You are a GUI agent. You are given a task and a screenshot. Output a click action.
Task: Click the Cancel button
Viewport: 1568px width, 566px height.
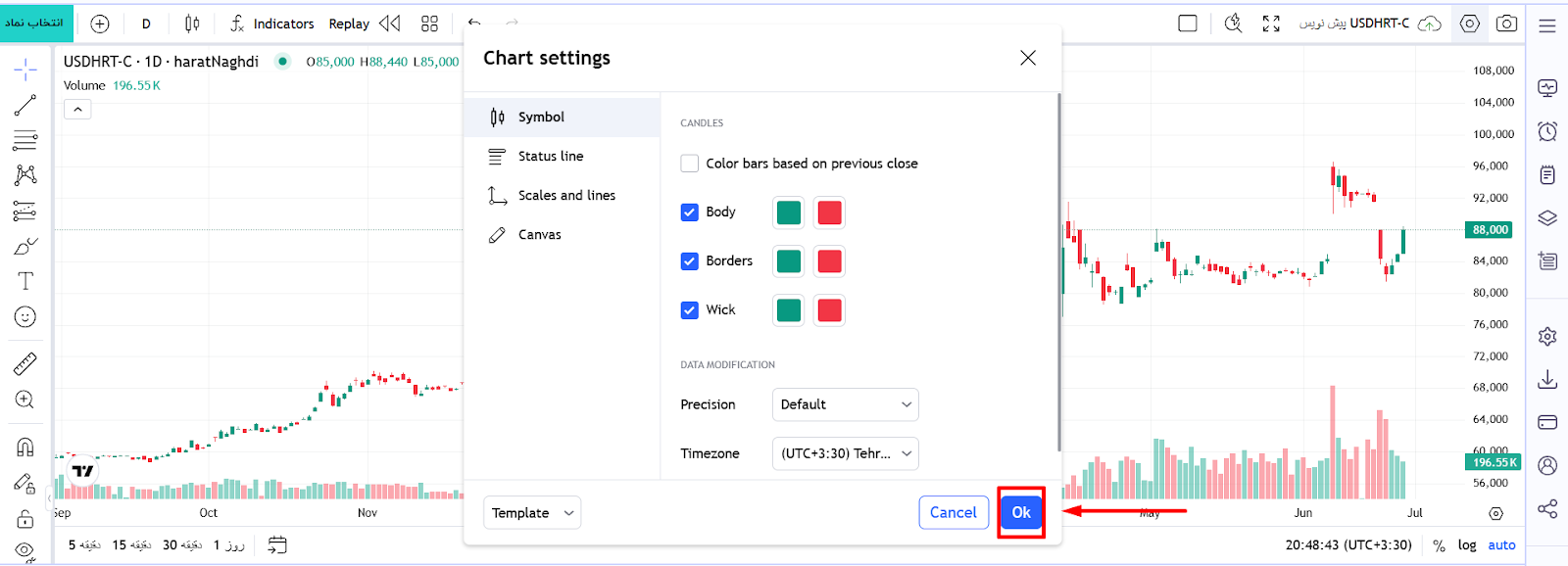(x=954, y=512)
